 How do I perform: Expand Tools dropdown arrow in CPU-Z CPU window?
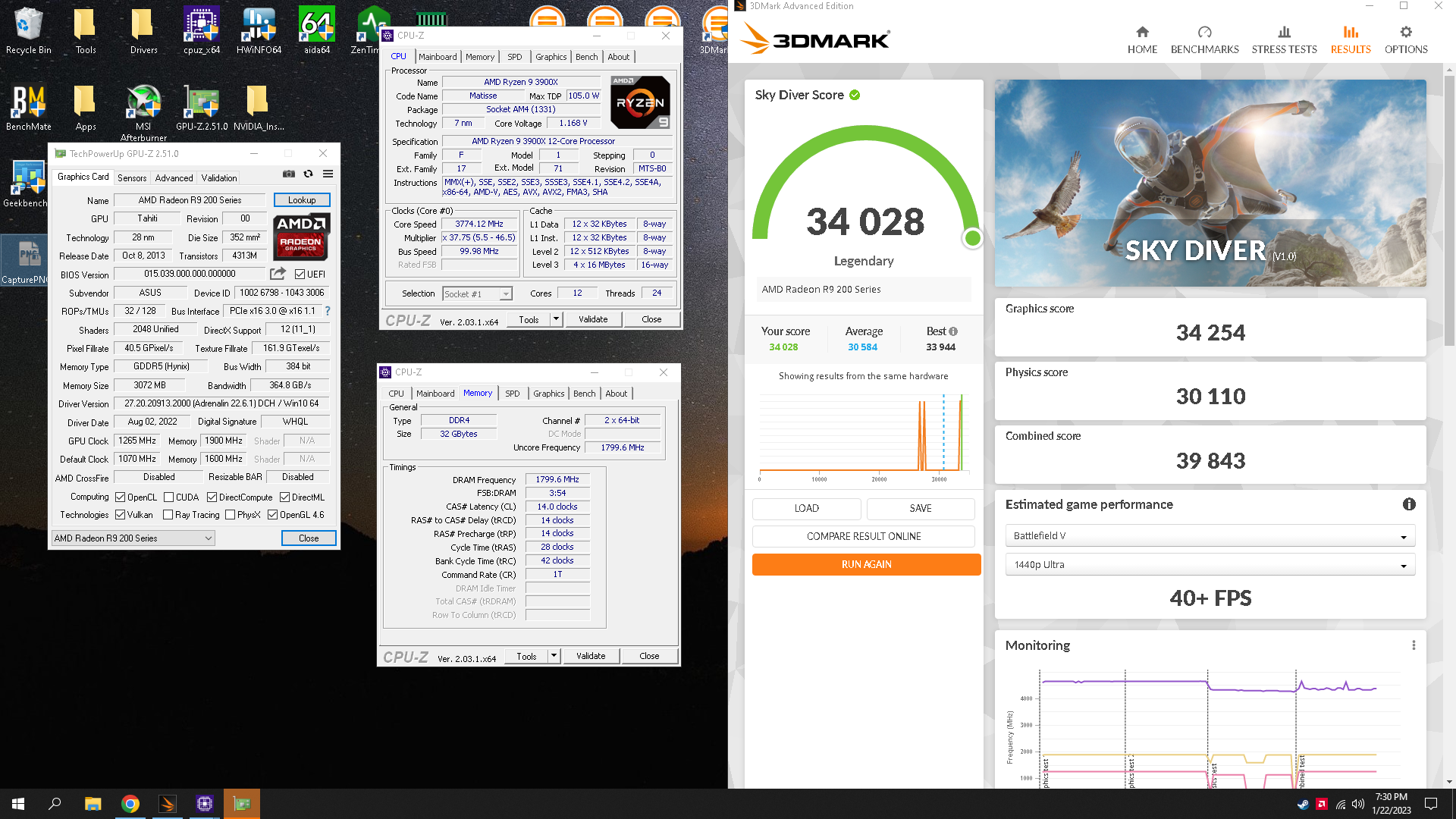(x=556, y=319)
